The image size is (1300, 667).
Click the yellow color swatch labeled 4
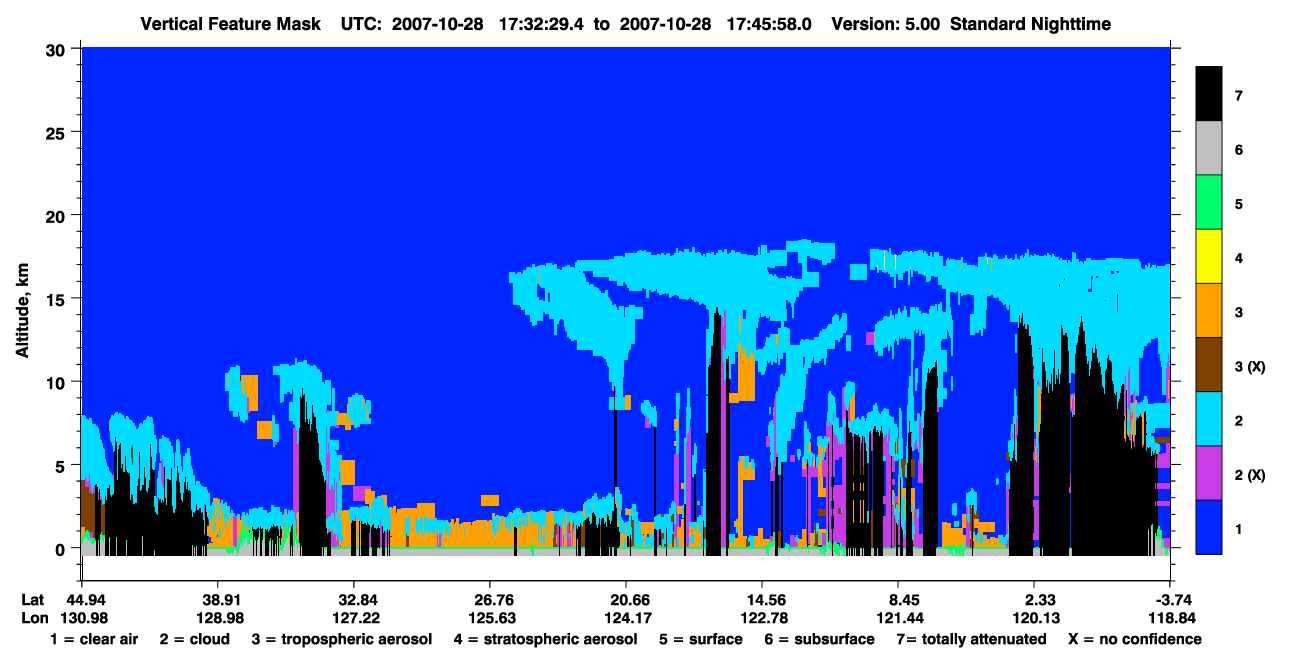click(x=1209, y=258)
